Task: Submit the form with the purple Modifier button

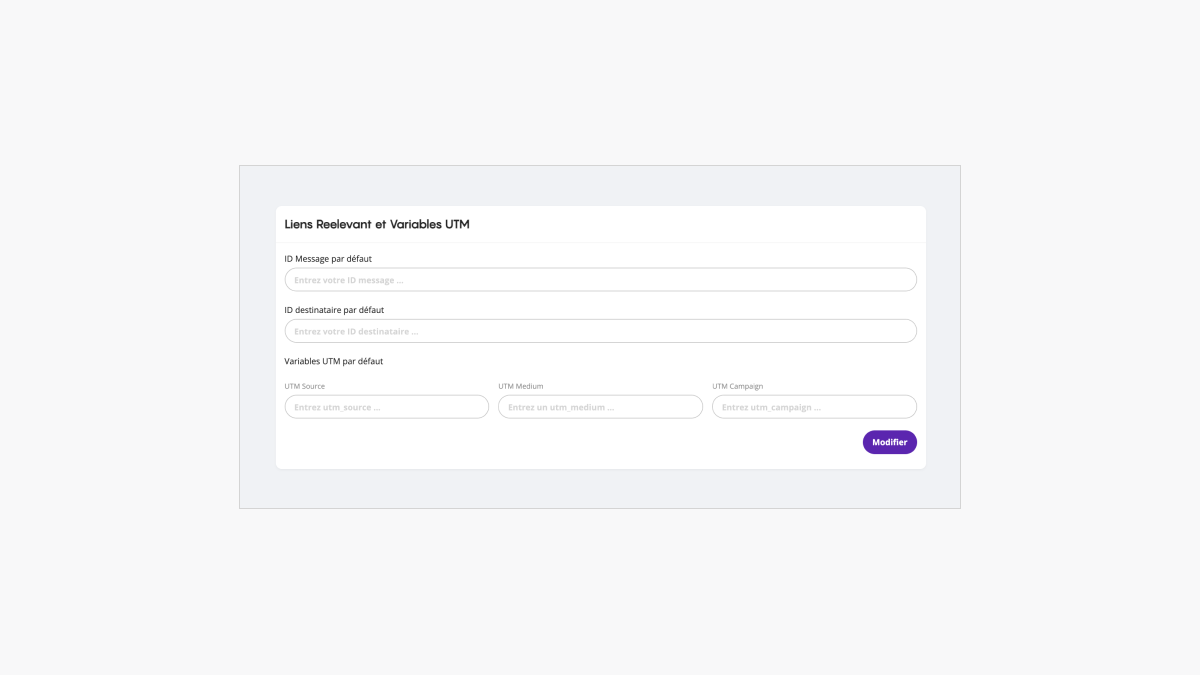Action: [889, 442]
